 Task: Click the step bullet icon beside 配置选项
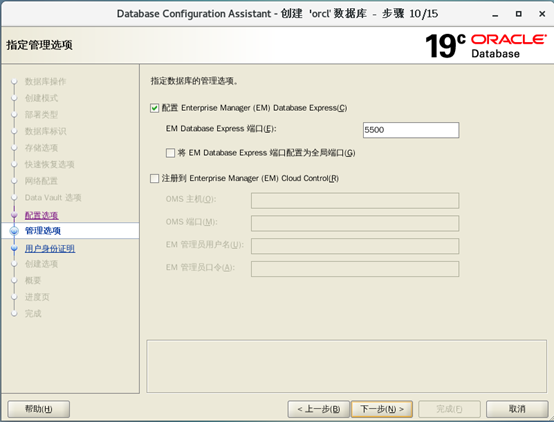pyautogui.click(x=14, y=215)
